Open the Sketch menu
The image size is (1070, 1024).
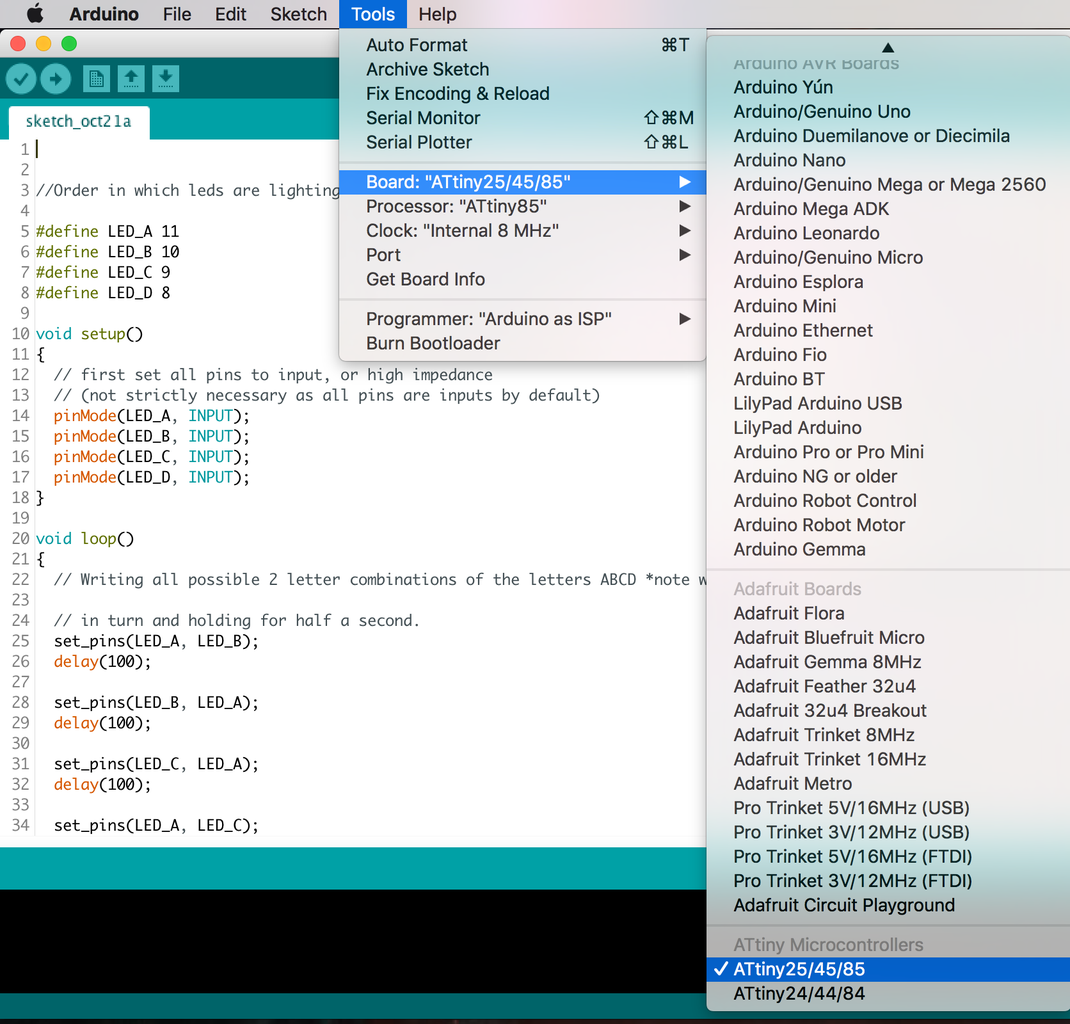(x=297, y=14)
